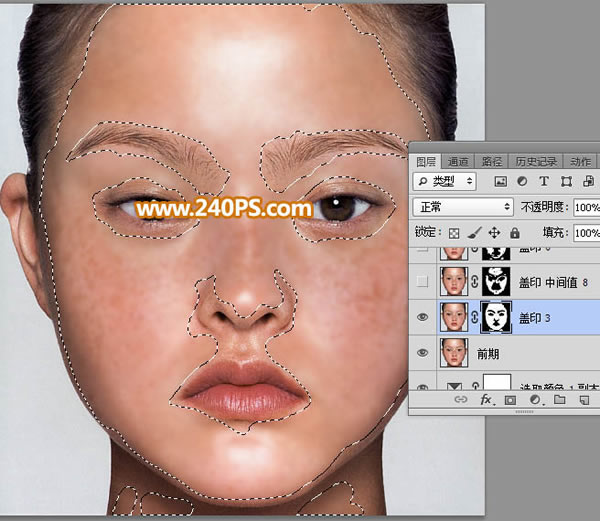Switch to the 历史记录 (History) tab
Viewport: 600px width, 521px height.
click(x=536, y=162)
